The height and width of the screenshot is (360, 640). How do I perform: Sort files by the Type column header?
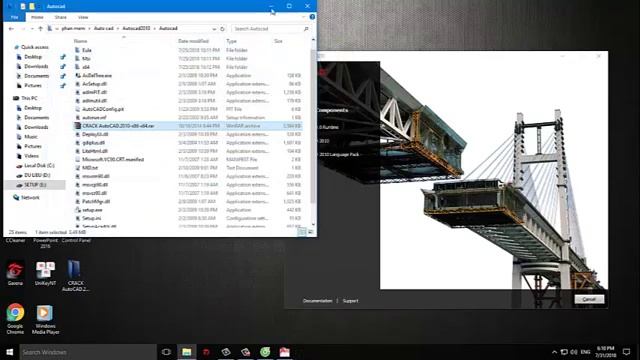(231, 41)
